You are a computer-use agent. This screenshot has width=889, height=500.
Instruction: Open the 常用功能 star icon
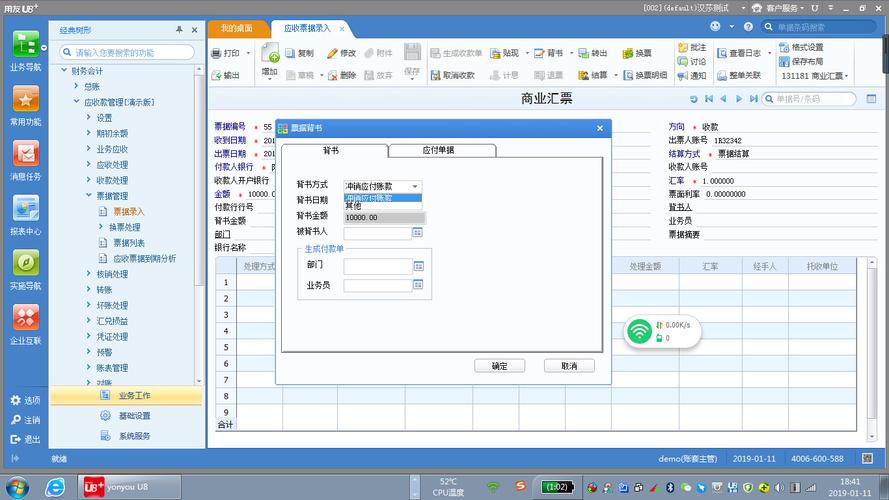click(x=26, y=99)
